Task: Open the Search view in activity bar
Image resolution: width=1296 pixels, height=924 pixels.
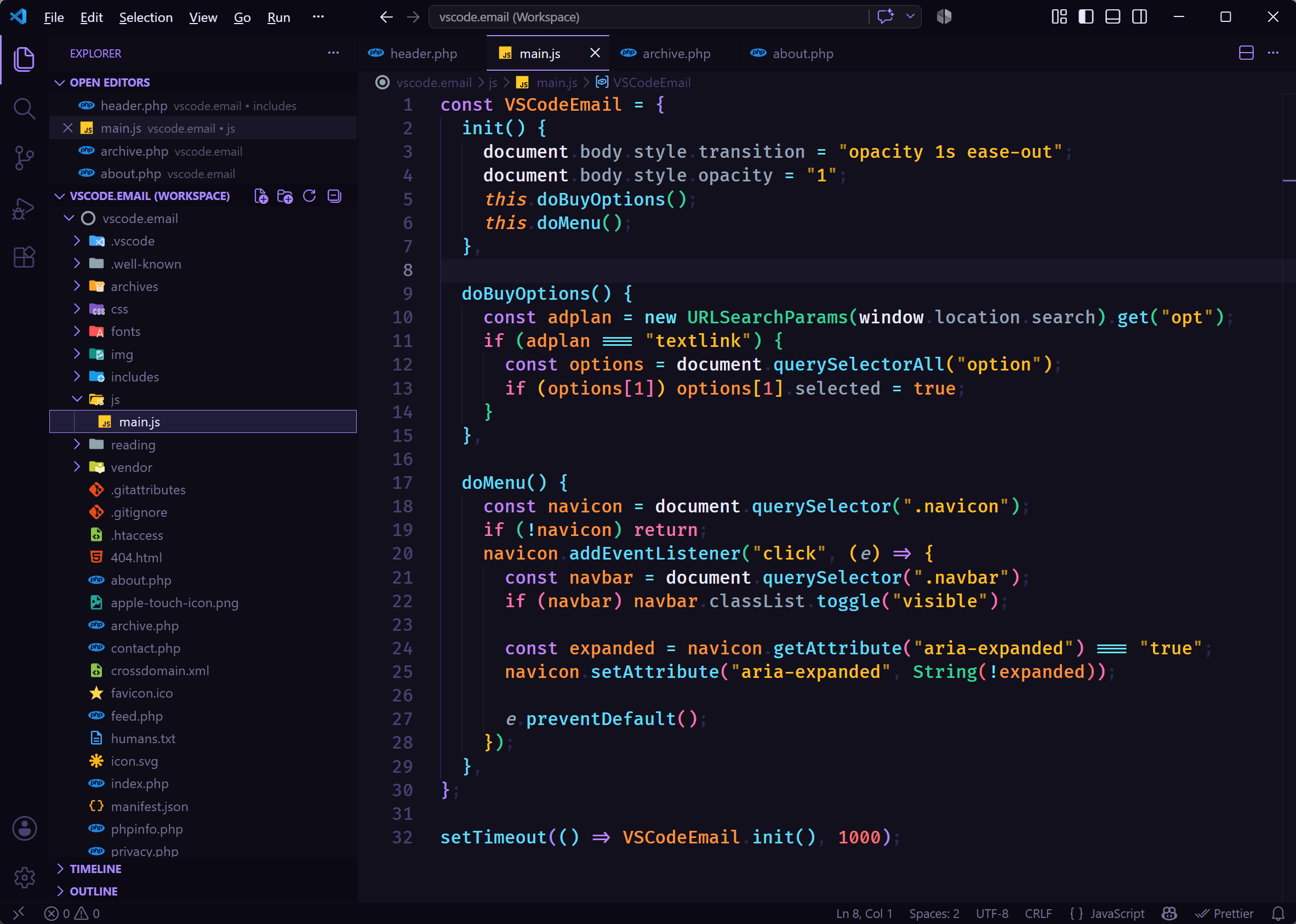Action: click(24, 108)
